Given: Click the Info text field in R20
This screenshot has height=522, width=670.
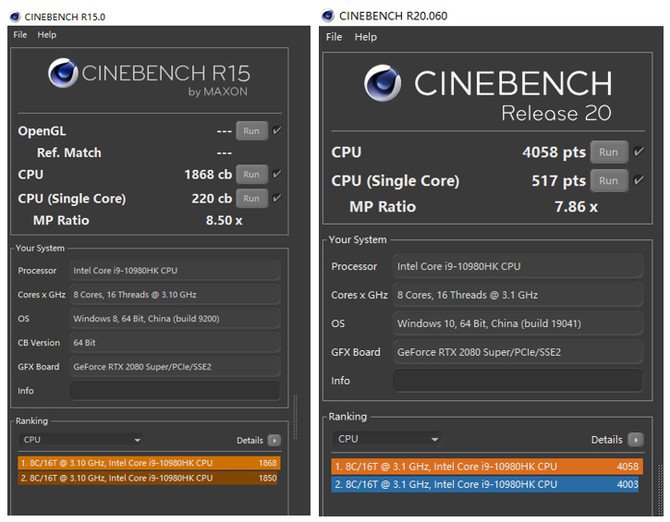Looking at the screenshot, I should point(517,380).
